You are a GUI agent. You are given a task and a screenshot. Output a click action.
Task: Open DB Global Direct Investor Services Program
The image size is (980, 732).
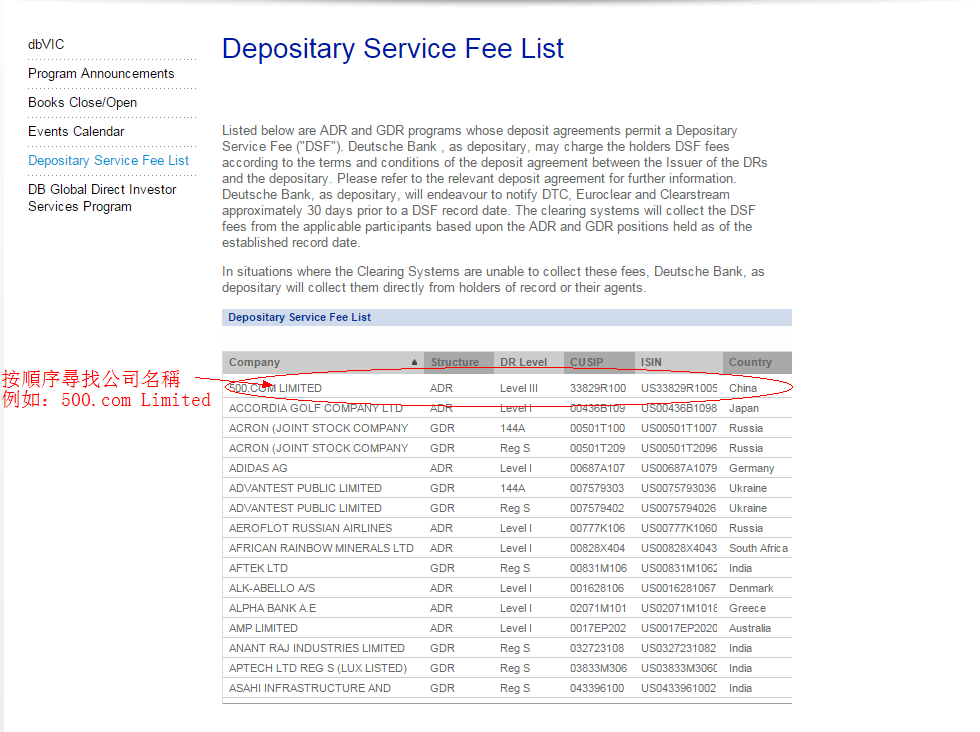(x=102, y=198)
